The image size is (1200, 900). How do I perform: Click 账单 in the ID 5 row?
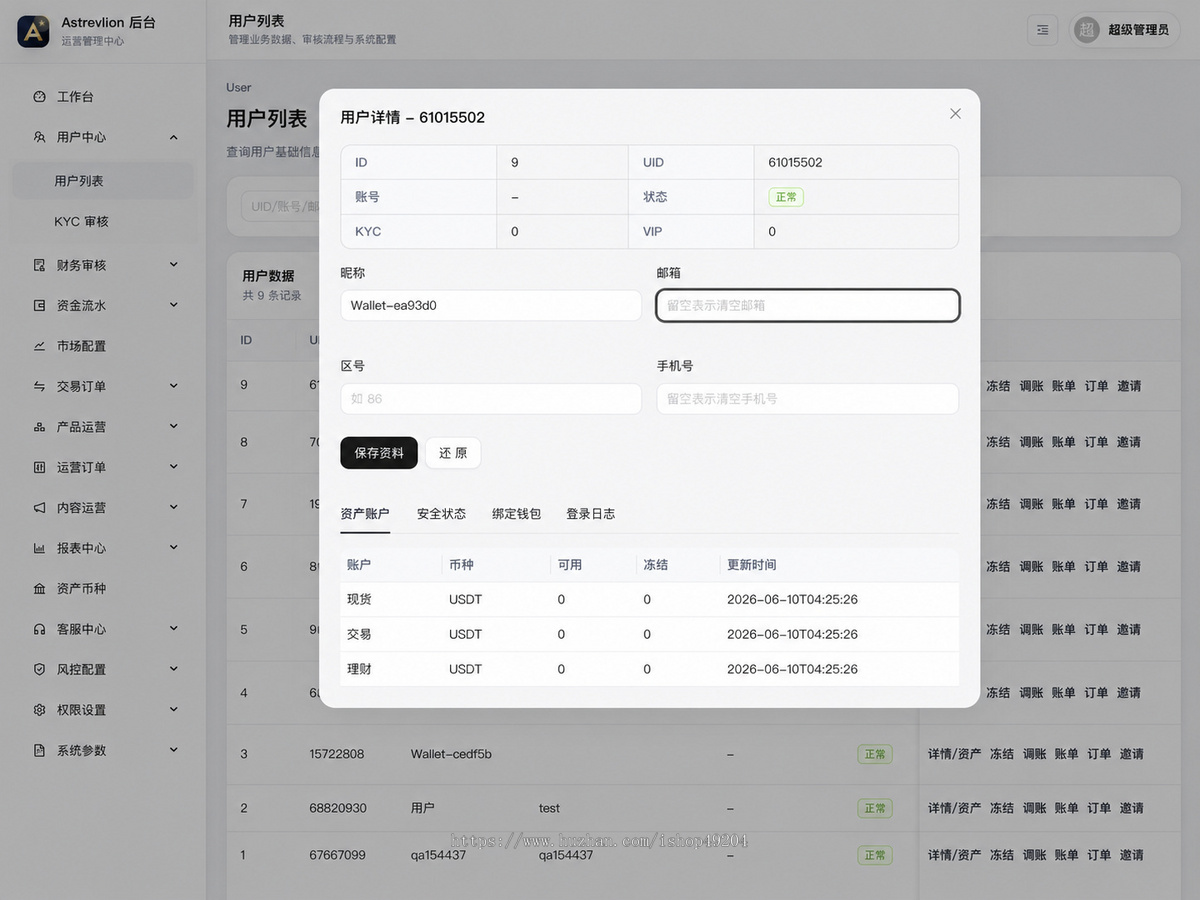click(x=1063, y=630)
